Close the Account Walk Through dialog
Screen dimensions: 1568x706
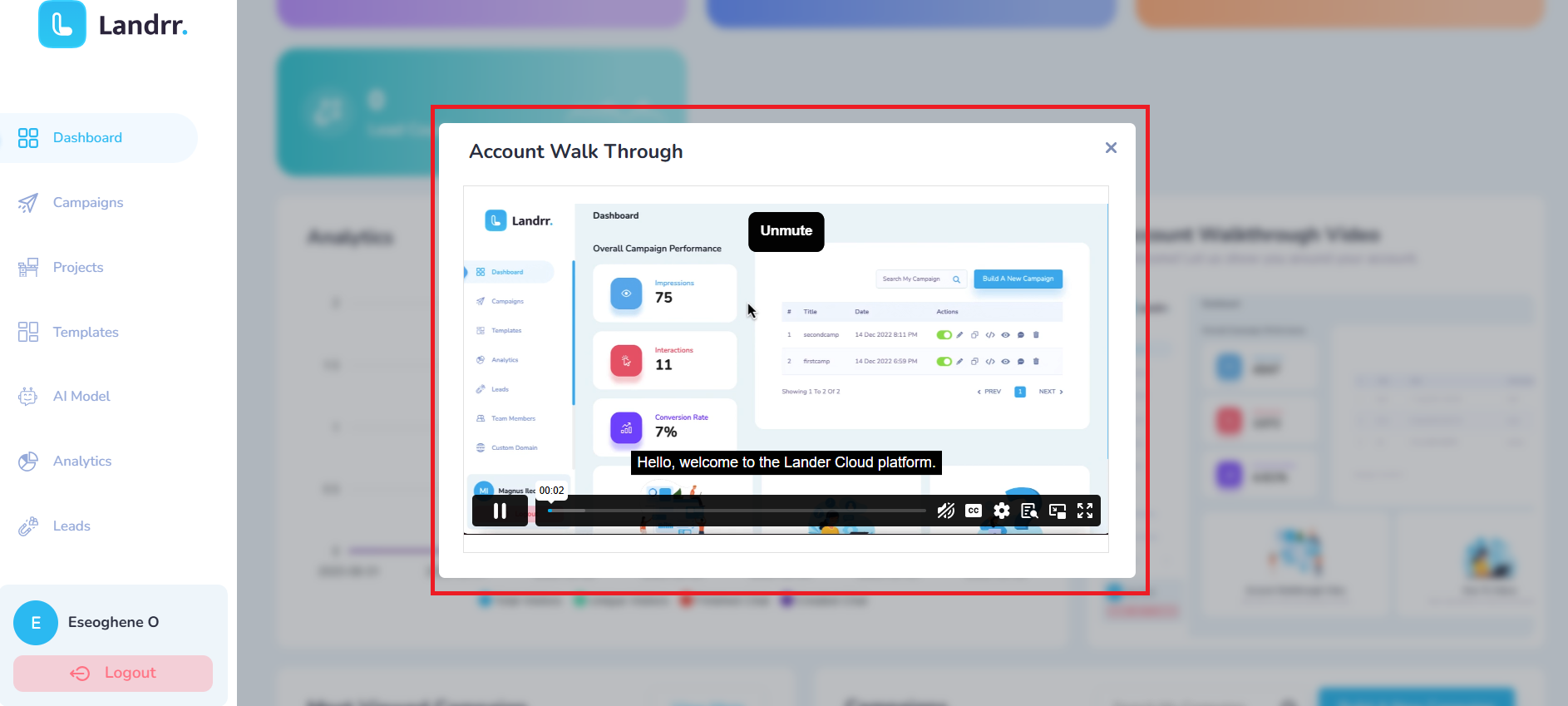[1111, 147]
